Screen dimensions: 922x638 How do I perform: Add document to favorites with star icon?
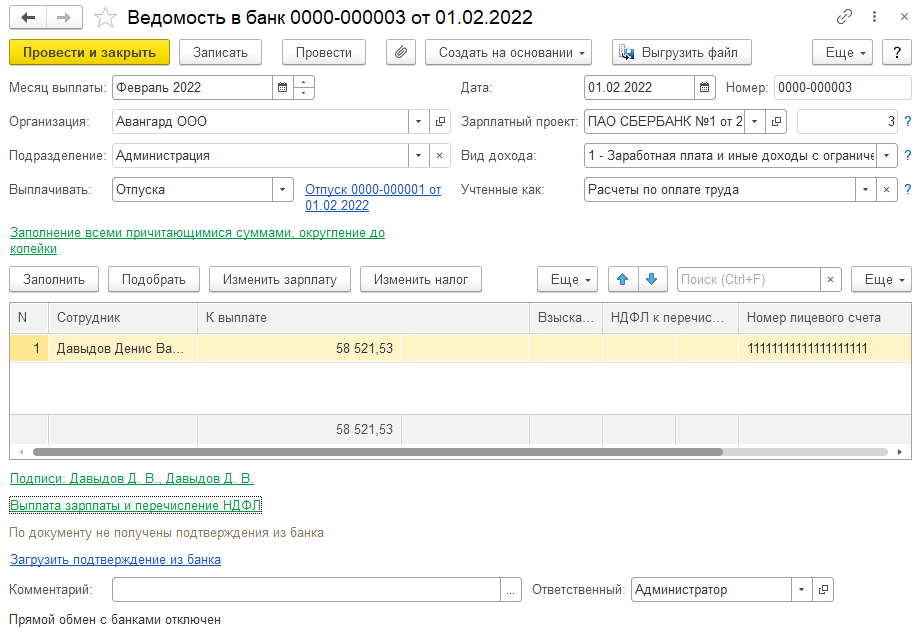[105, 18]
